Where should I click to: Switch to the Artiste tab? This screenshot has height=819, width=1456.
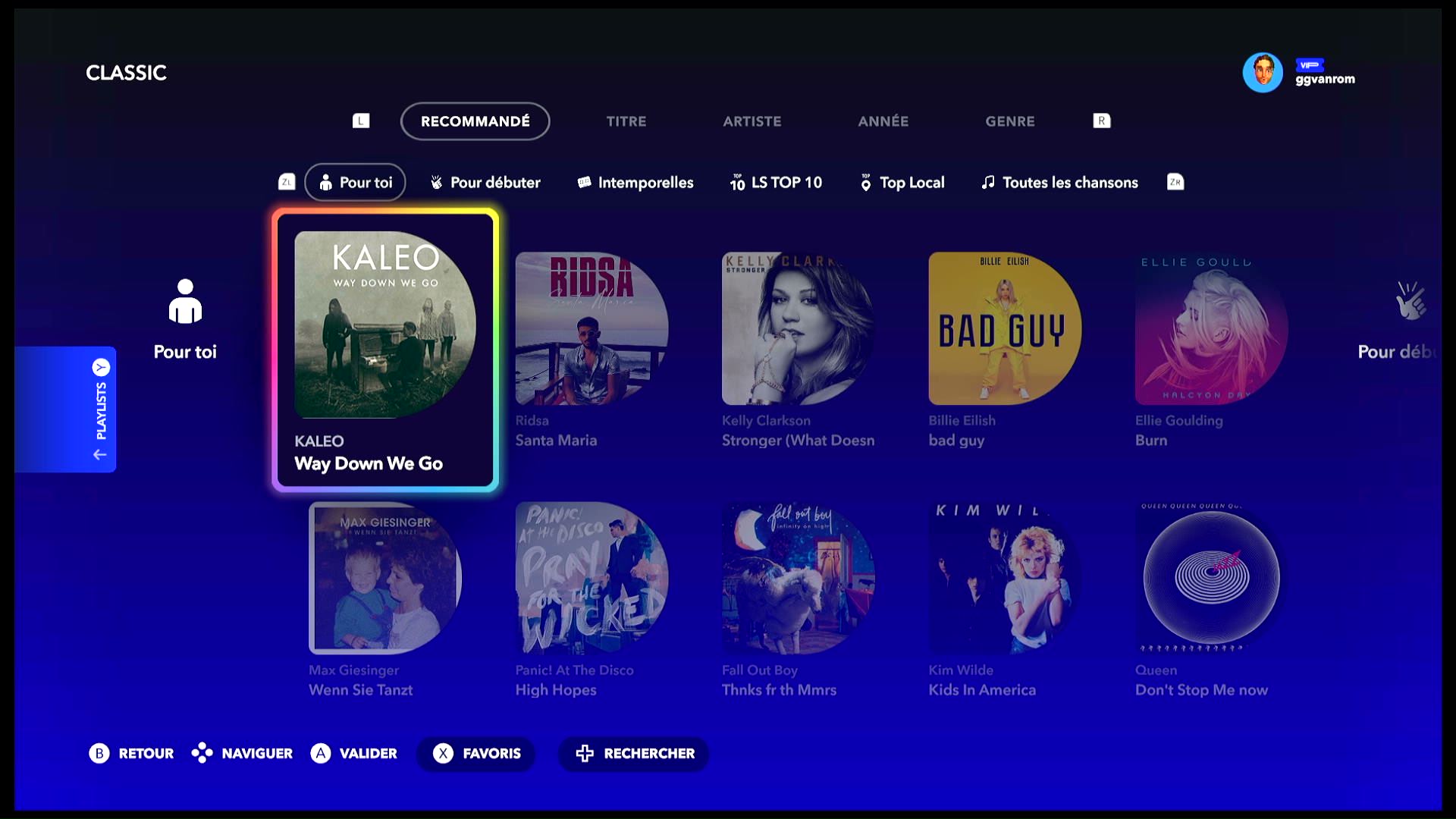[x=752, y=121]
